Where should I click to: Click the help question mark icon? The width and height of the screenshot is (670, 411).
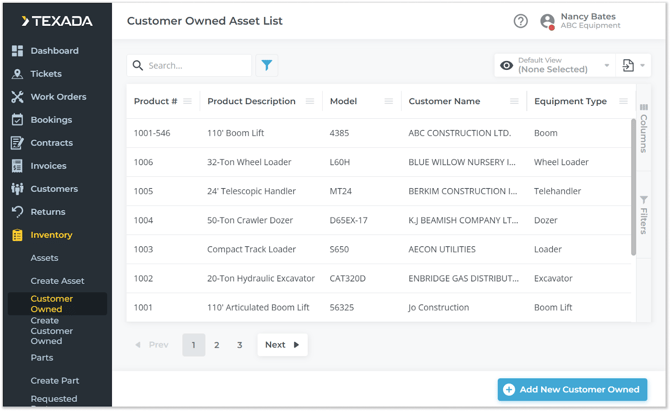click(x=520, y=21)
